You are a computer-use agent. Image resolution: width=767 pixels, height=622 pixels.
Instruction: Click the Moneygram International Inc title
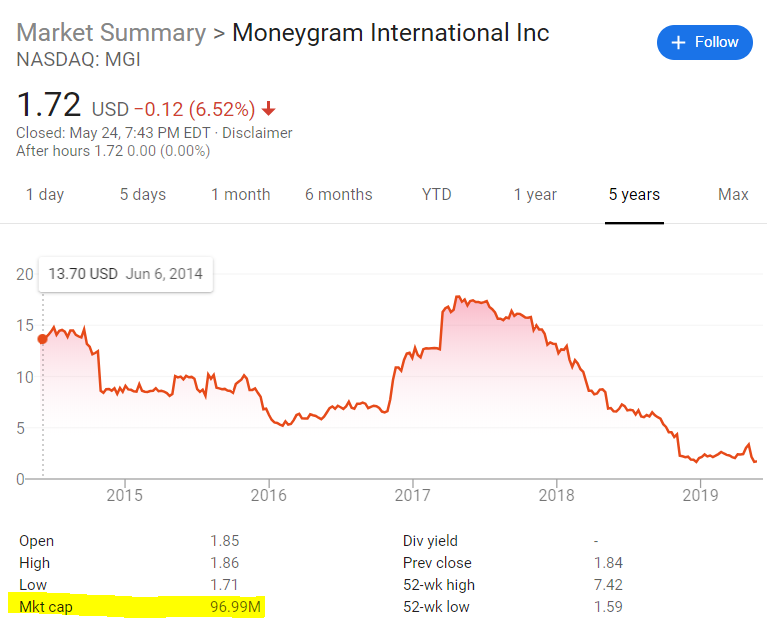click(390, 32)
